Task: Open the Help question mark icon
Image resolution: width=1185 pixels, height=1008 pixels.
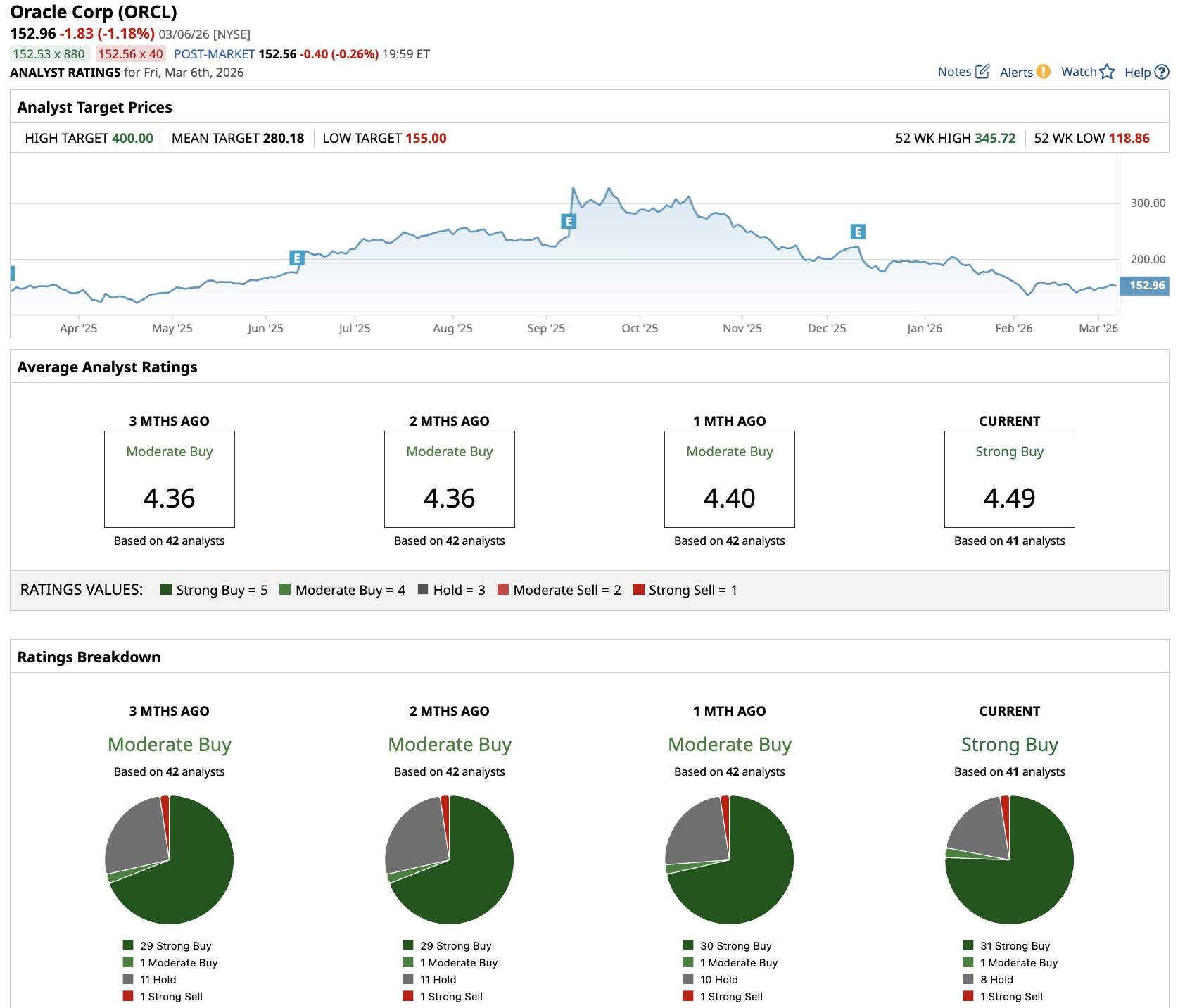Action: [1162, 72]
